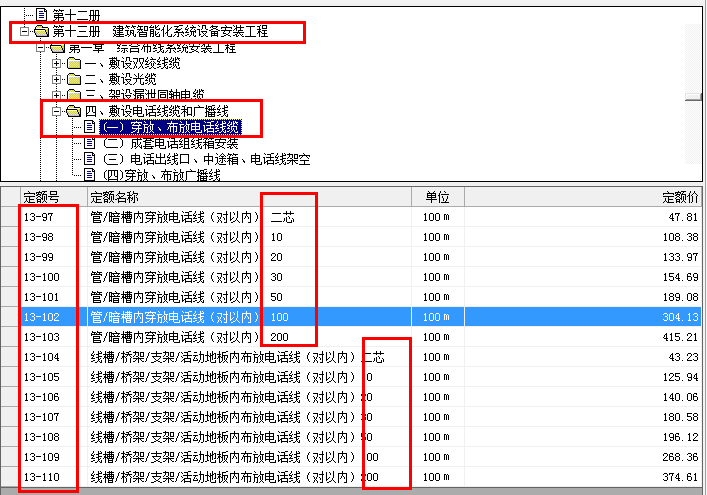The image size is (707, 495).
Task: Click the name cell of row 13-101
Action: (249, 297)
